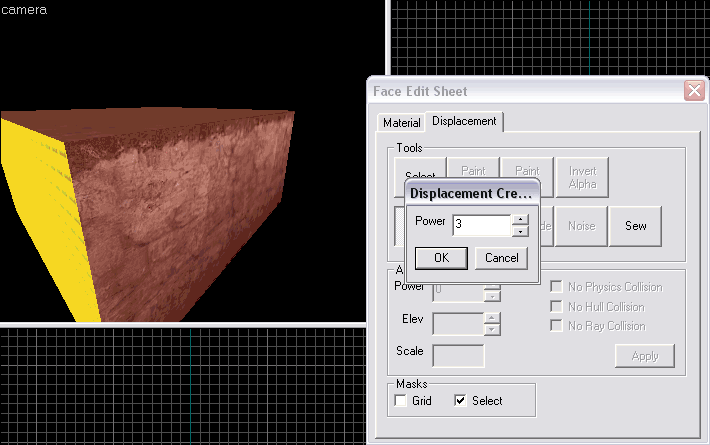Activate the Sew displacement tool

click(635, 226)
